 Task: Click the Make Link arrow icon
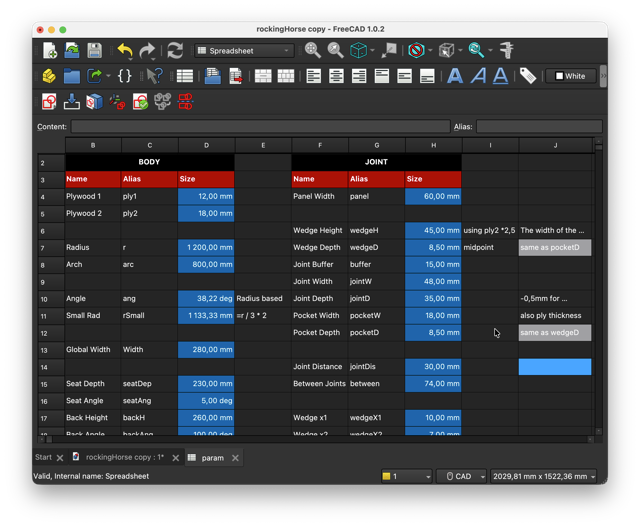94,76
